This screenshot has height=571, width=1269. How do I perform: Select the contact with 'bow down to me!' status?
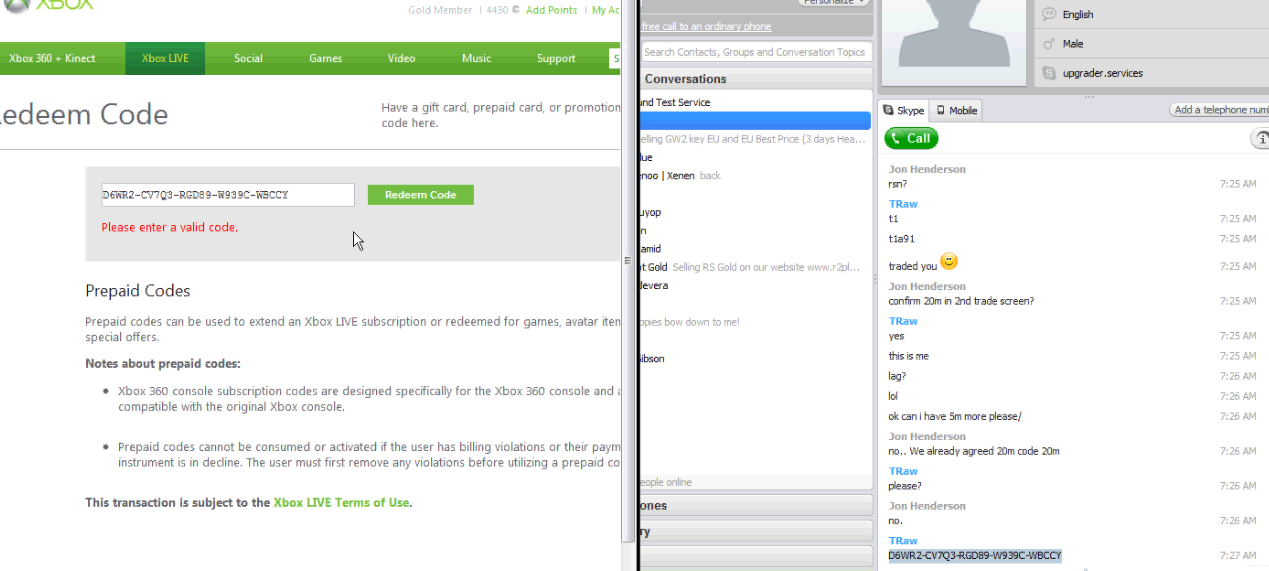(x=754, y=322)
